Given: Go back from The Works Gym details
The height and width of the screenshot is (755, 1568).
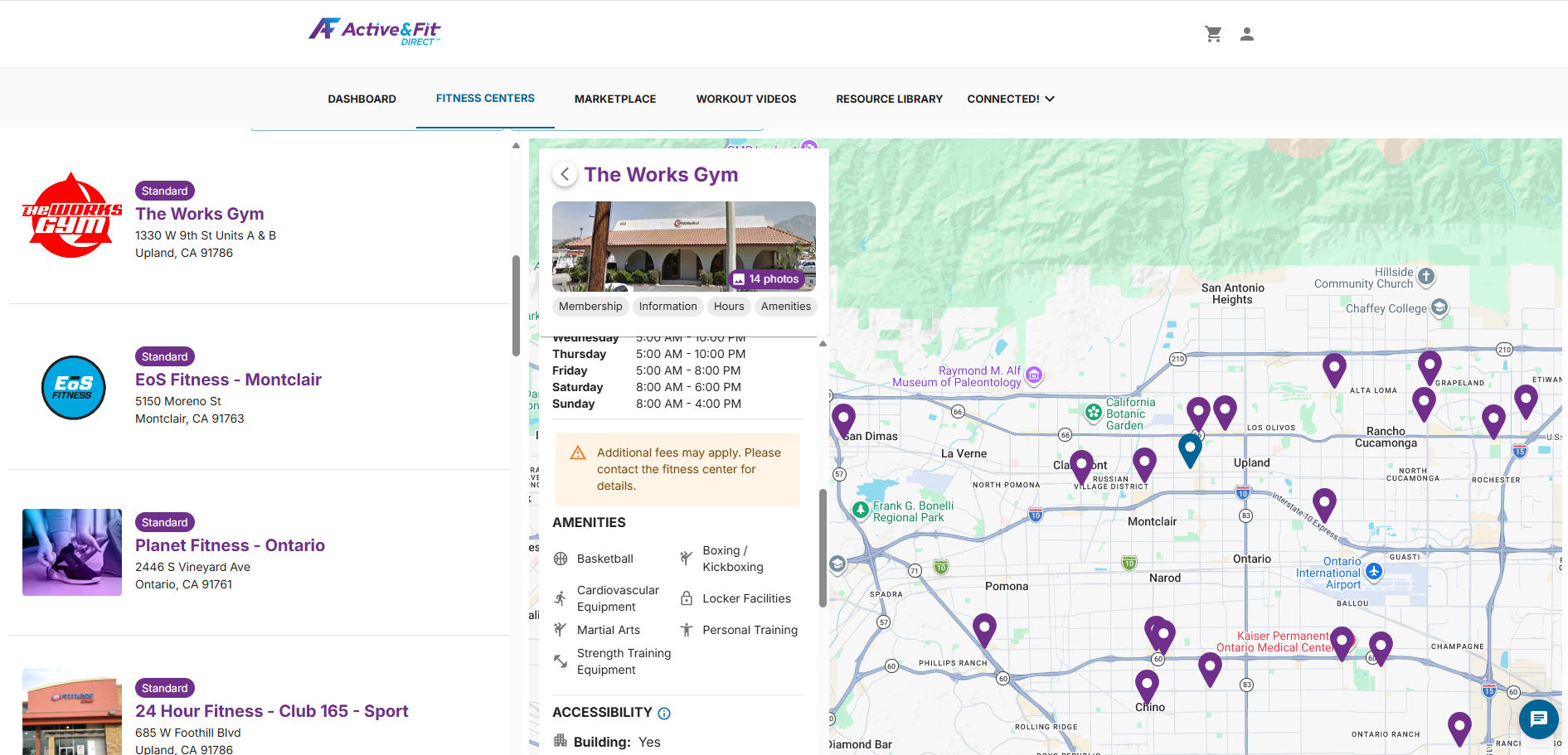Looking at the screenshot, I should coord(565,174).
